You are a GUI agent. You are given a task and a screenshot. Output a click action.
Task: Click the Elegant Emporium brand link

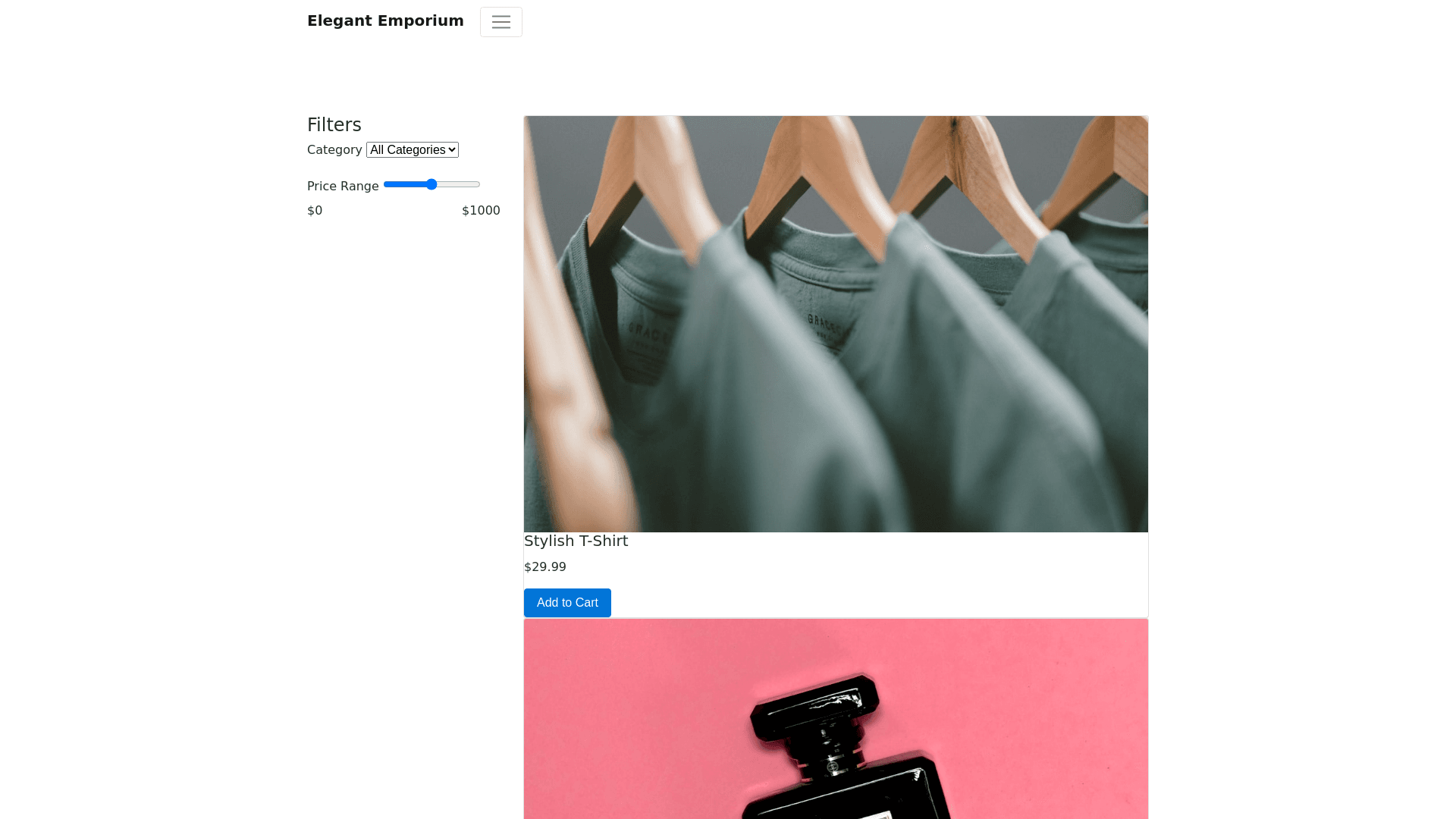click(x=385, y=21)
